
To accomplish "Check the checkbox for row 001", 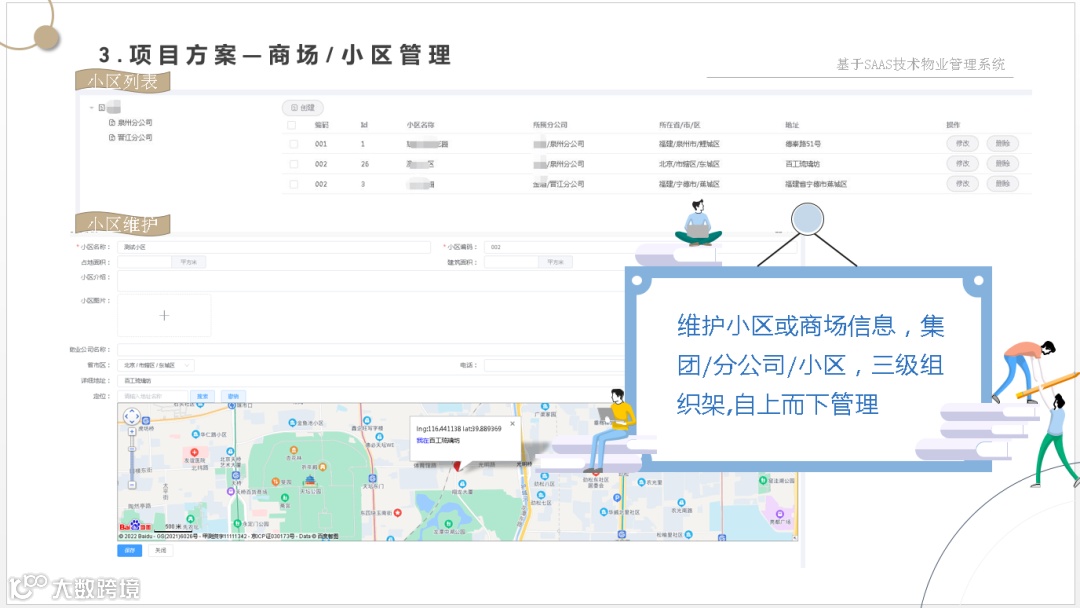I will [293, 144].
